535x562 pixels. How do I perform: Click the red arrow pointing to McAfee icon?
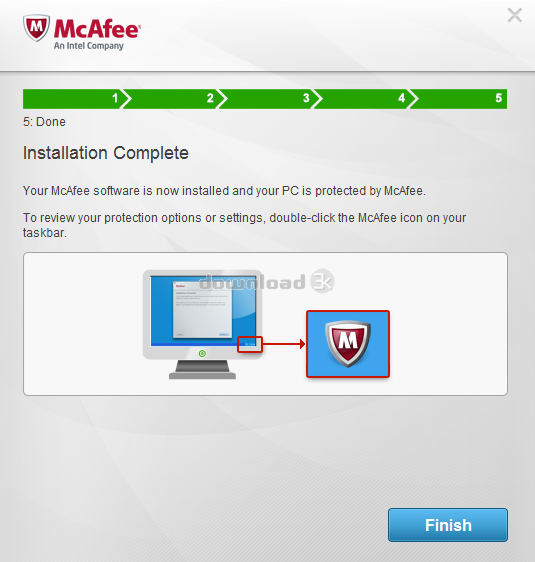coord(284,344)
